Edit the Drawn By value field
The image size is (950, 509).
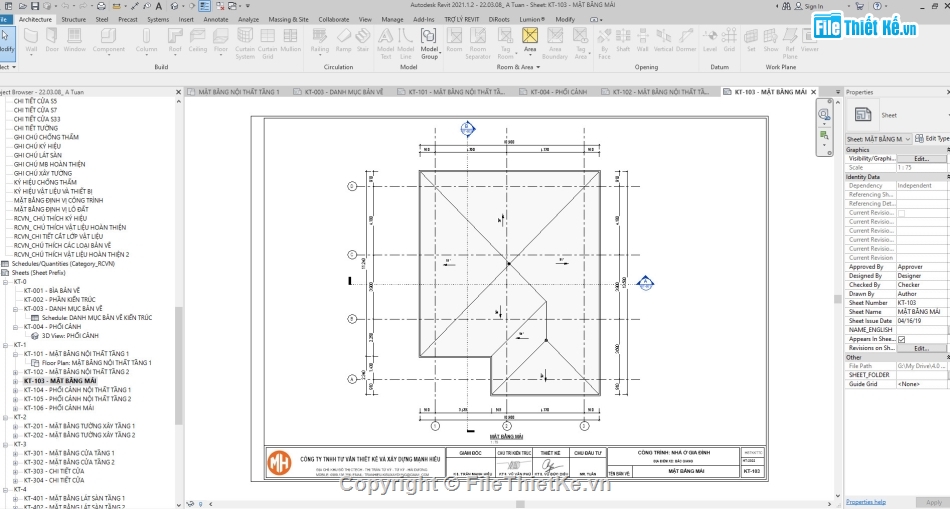922,294
